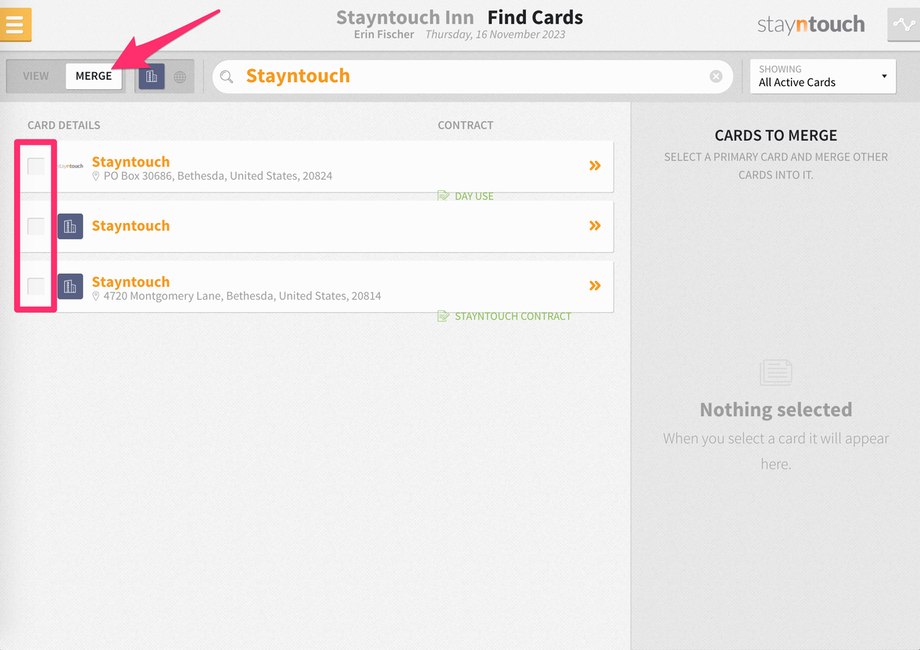The width and height of the screenshot is (920, 650).
Task: Click the Stayntouch Inn hotel name
Action: (x=405, y=18)
